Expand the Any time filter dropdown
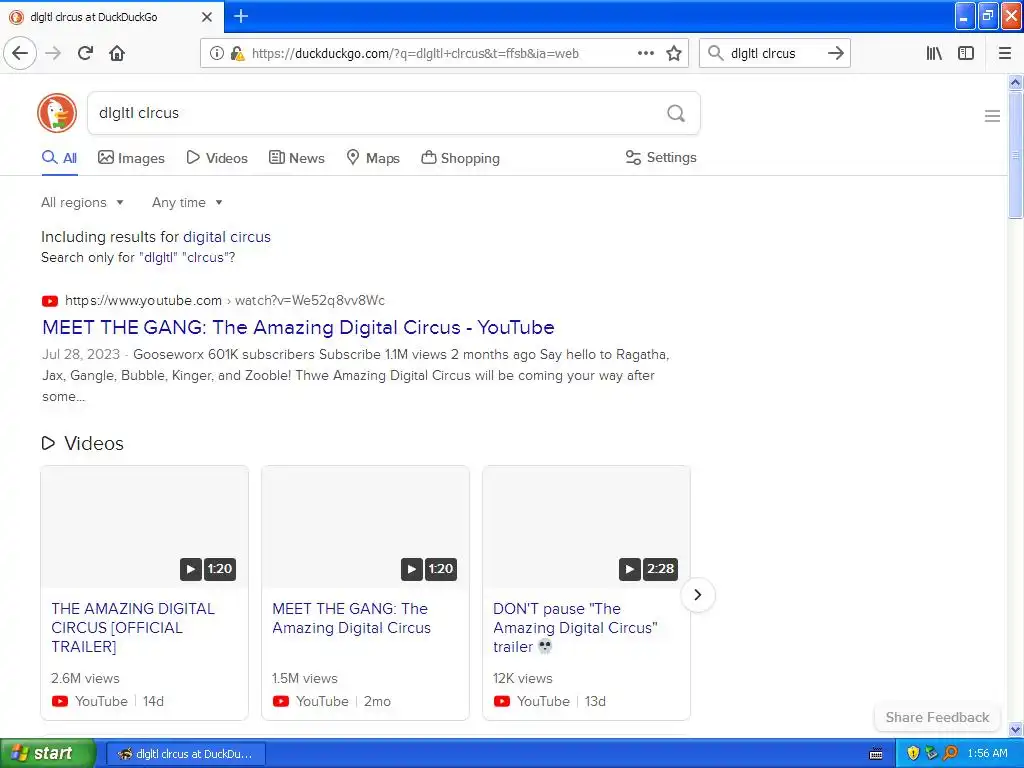The height and width of the screenshot is (768, 1024). [x=187, y=202]
